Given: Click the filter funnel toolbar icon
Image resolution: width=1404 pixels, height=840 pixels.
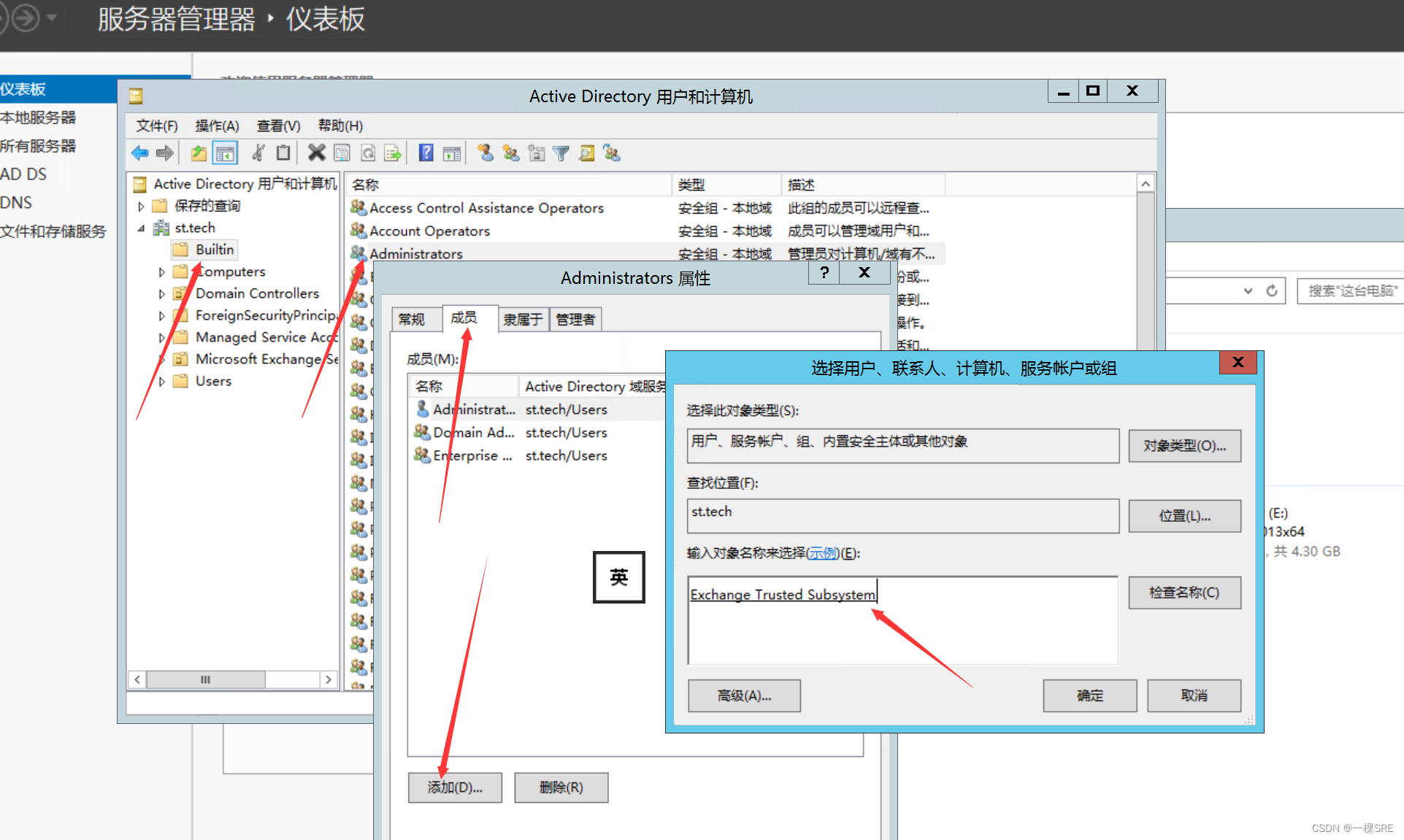Looking at the screenshot, I should pos(561,153).
